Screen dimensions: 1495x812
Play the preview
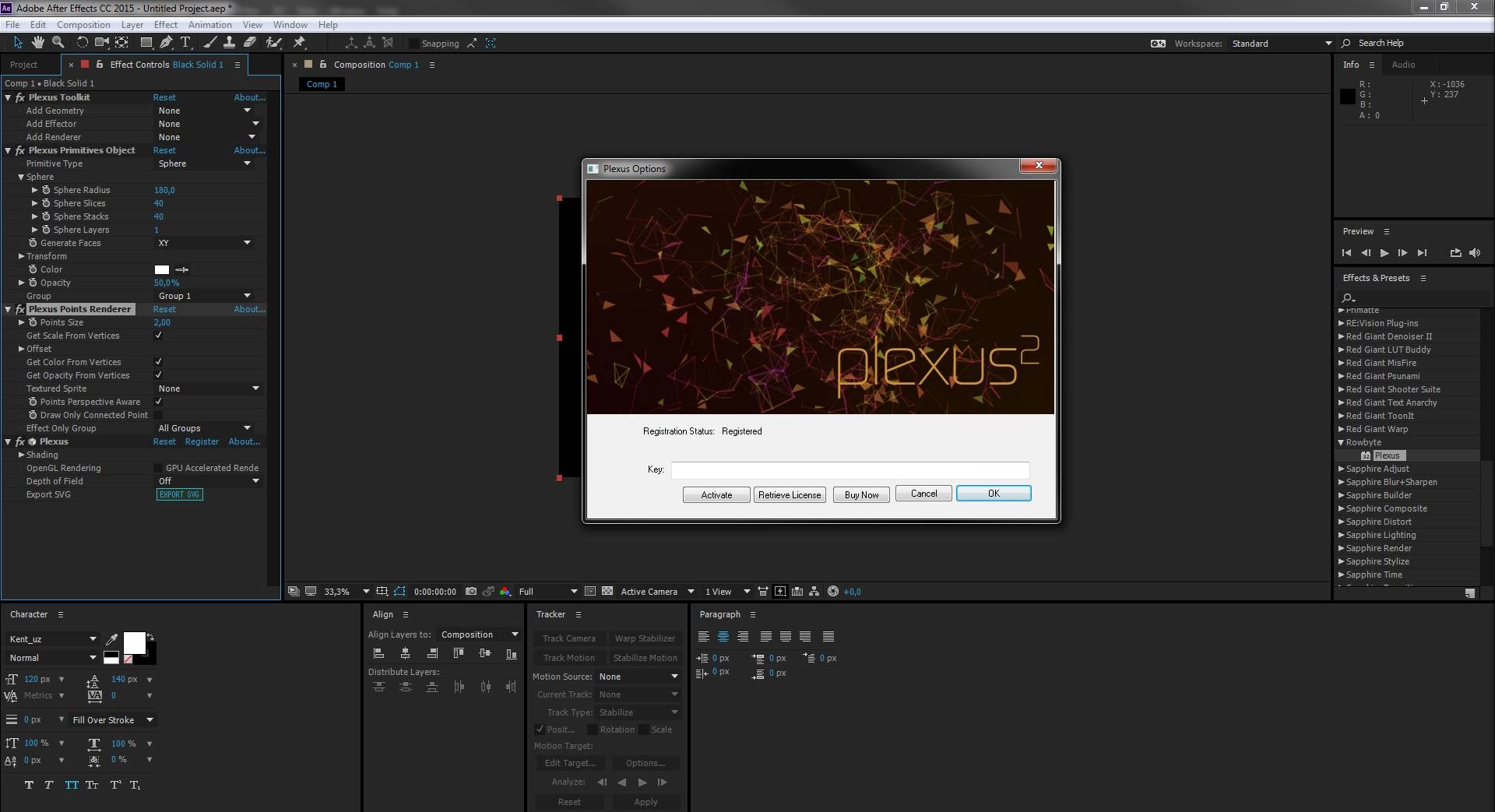tap(1384, 253)
